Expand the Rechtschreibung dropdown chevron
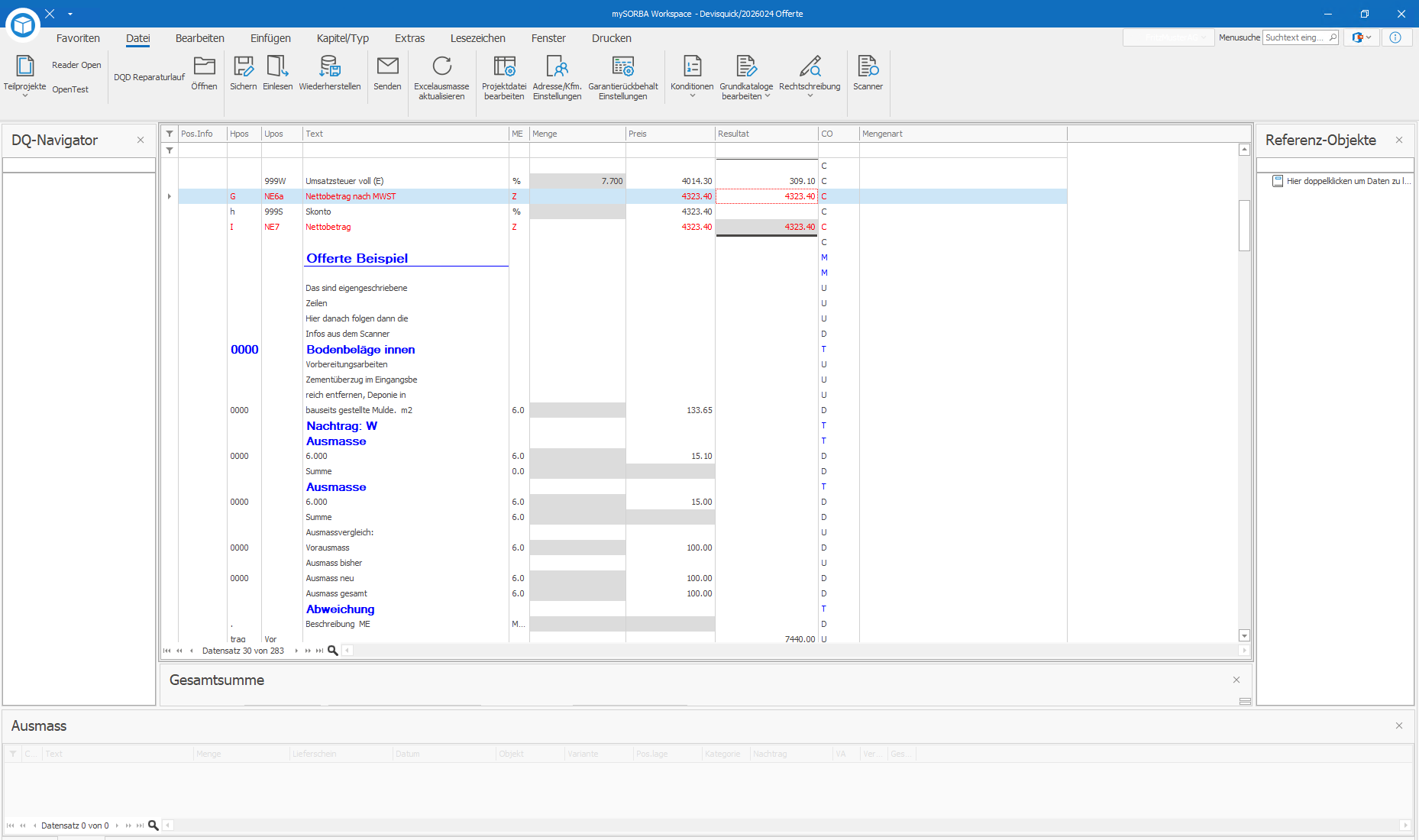 tap(810, 96)
